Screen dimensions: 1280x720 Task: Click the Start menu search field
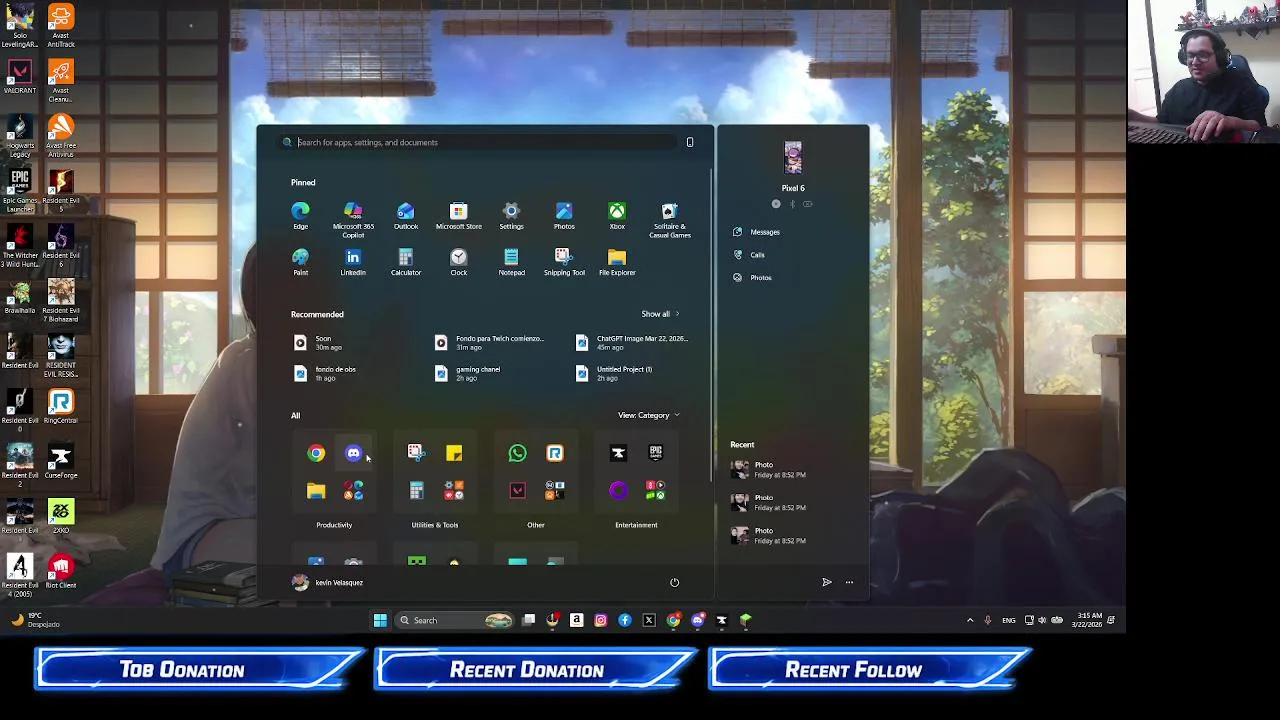pos(478,142)
